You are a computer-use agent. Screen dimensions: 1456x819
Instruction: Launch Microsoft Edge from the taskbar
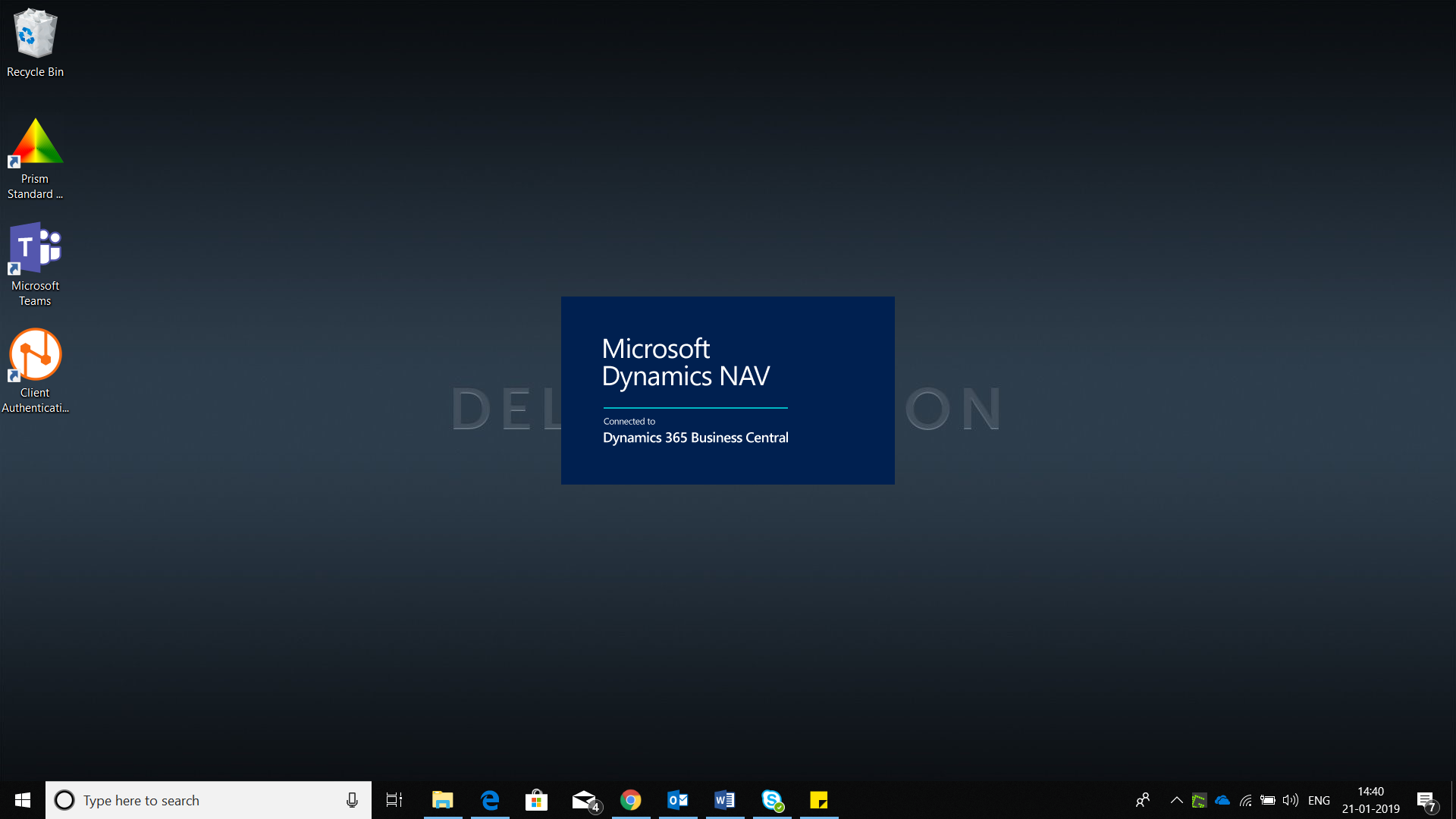(x=490, y=800)
